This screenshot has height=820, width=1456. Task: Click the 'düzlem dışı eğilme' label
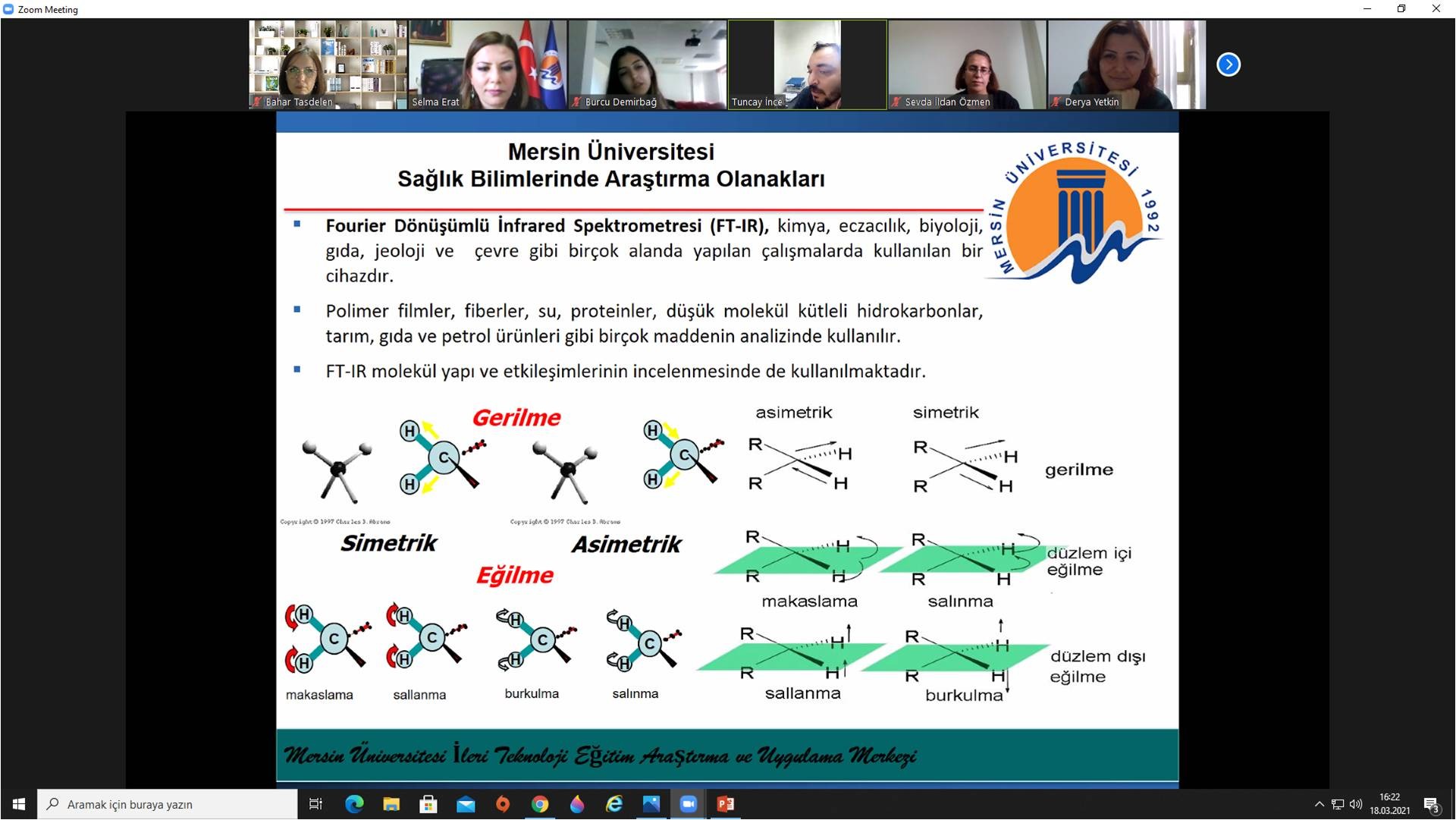[x=1098, y=666]
